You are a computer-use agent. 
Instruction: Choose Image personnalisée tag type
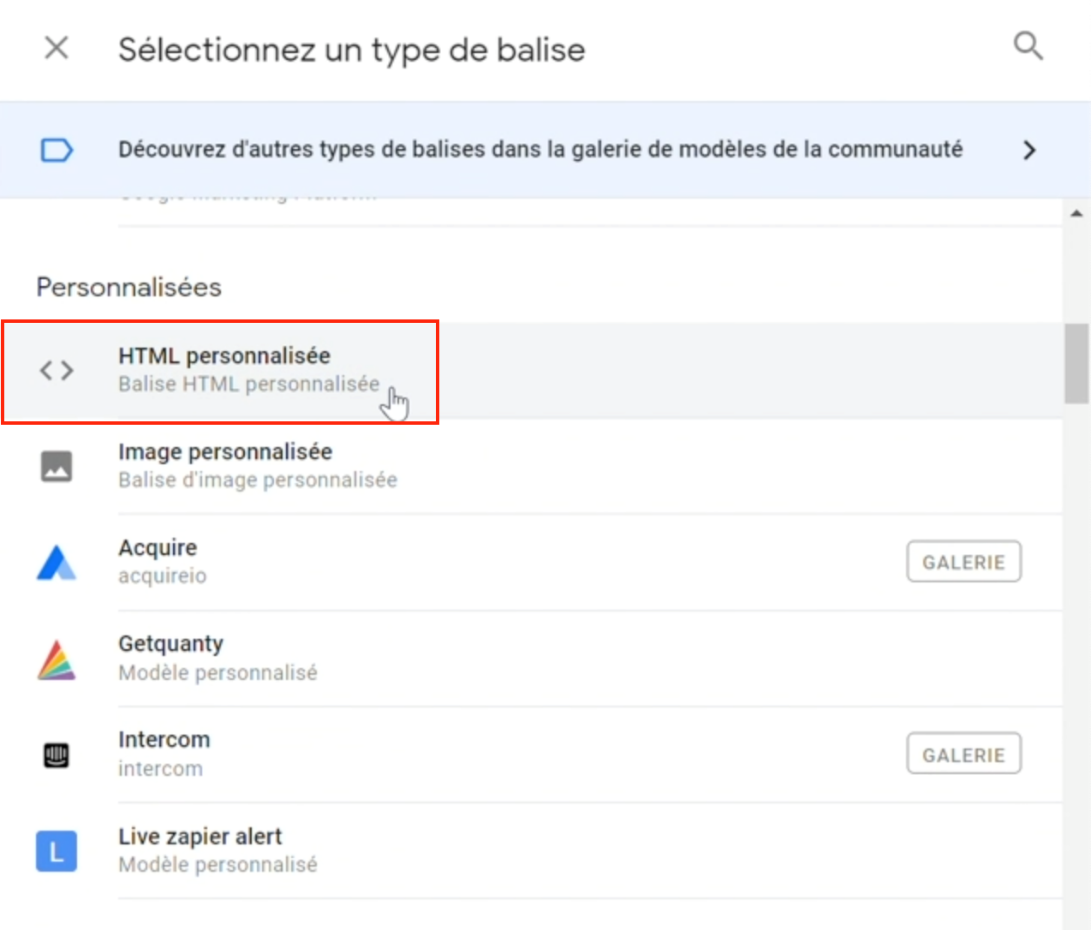(532, 466)
